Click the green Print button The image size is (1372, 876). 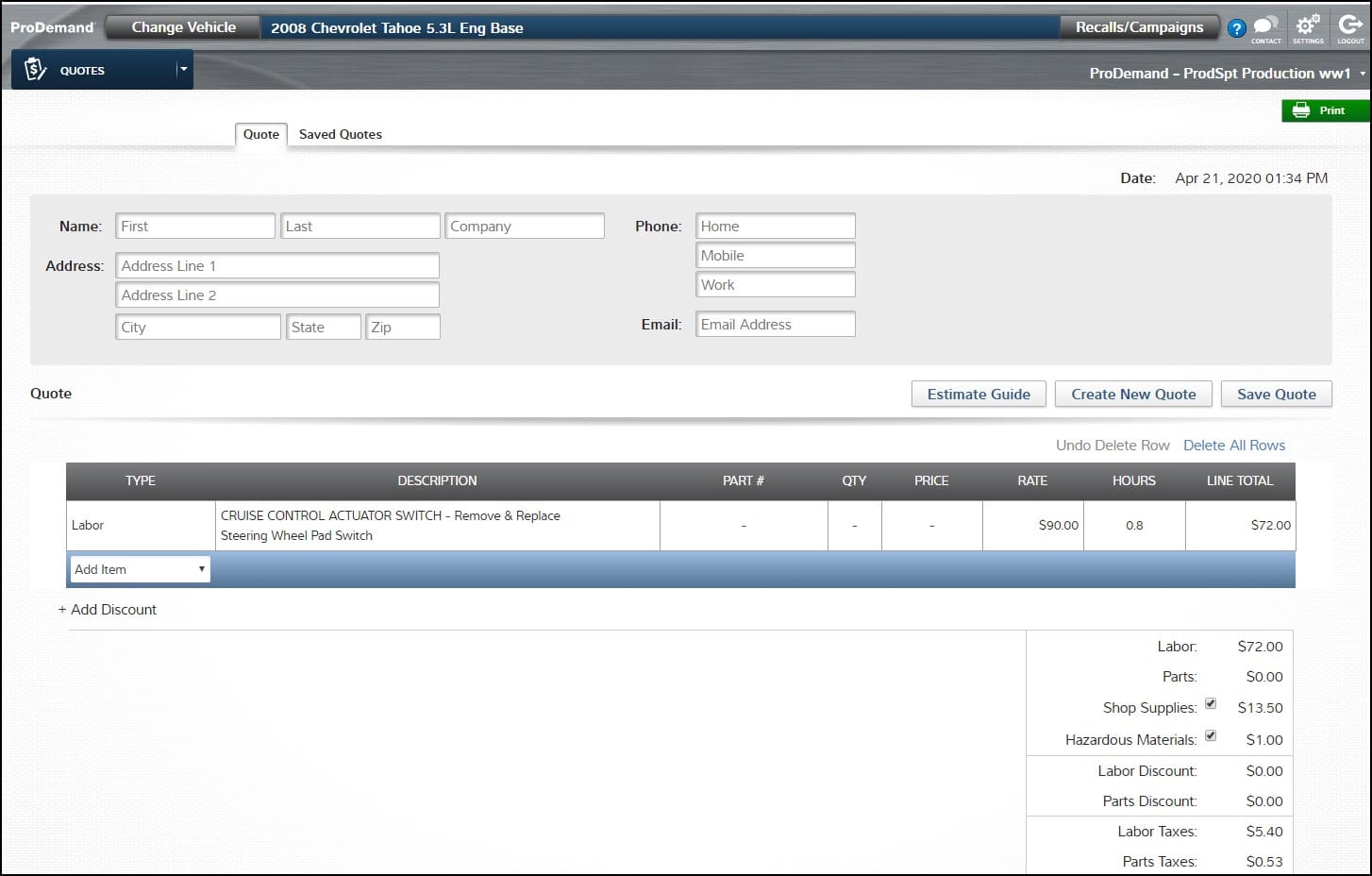coord(1324,110)
